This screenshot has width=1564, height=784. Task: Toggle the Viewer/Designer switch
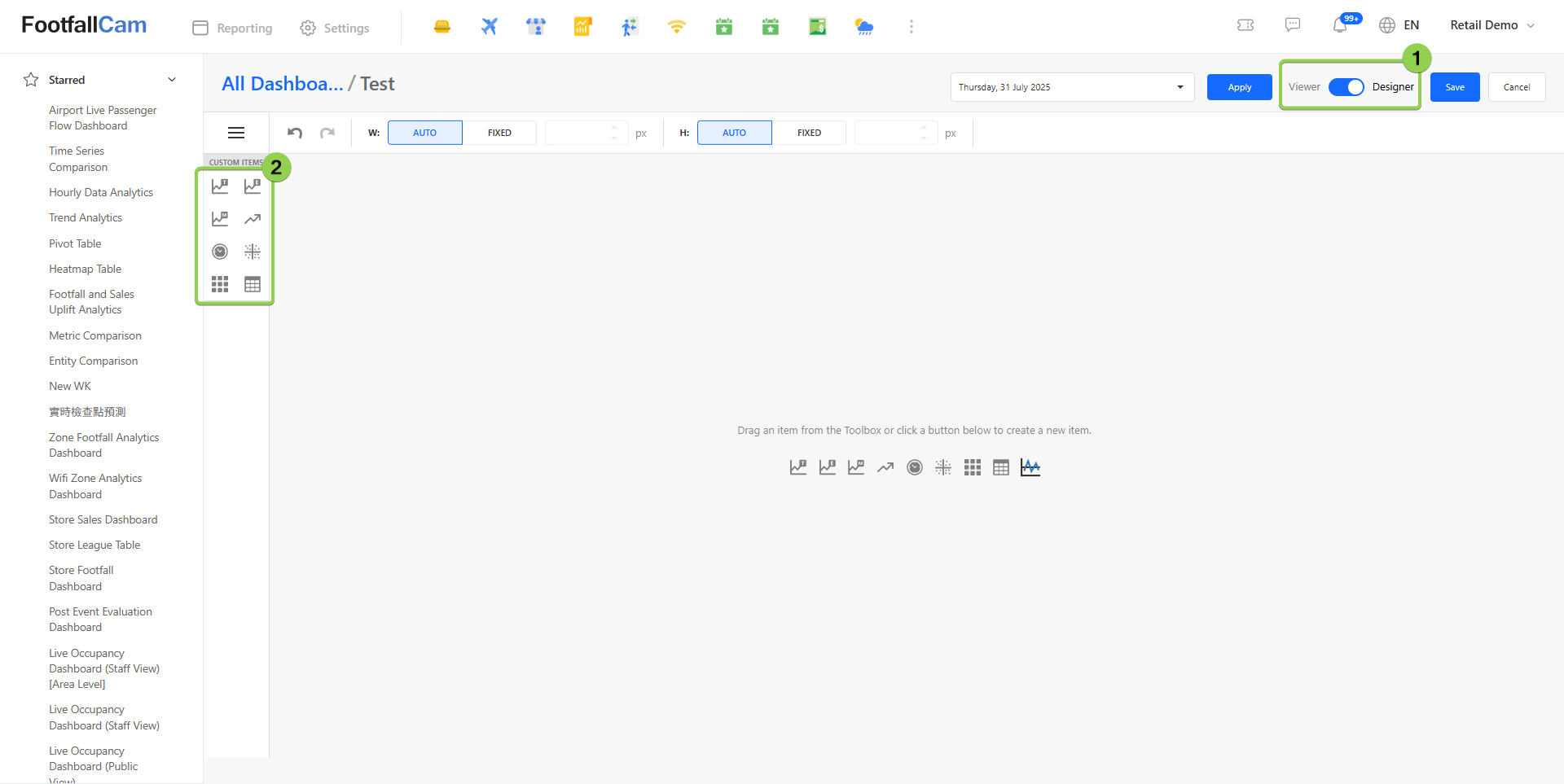(x=1347, y=87)
